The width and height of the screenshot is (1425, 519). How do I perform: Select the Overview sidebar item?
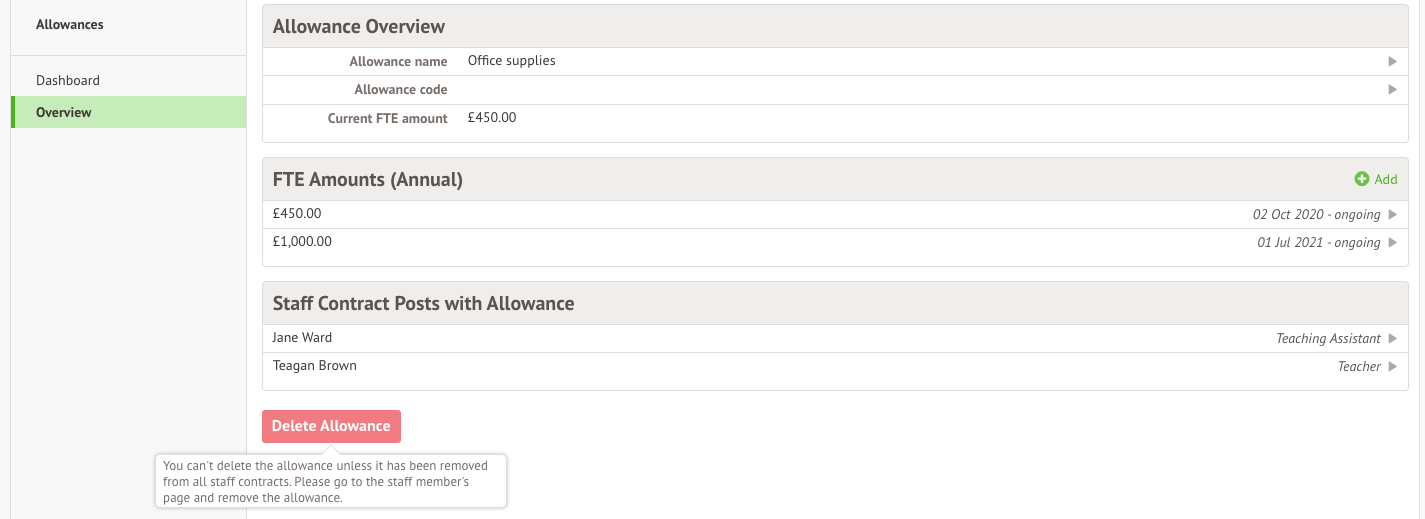tap(64, 112)
